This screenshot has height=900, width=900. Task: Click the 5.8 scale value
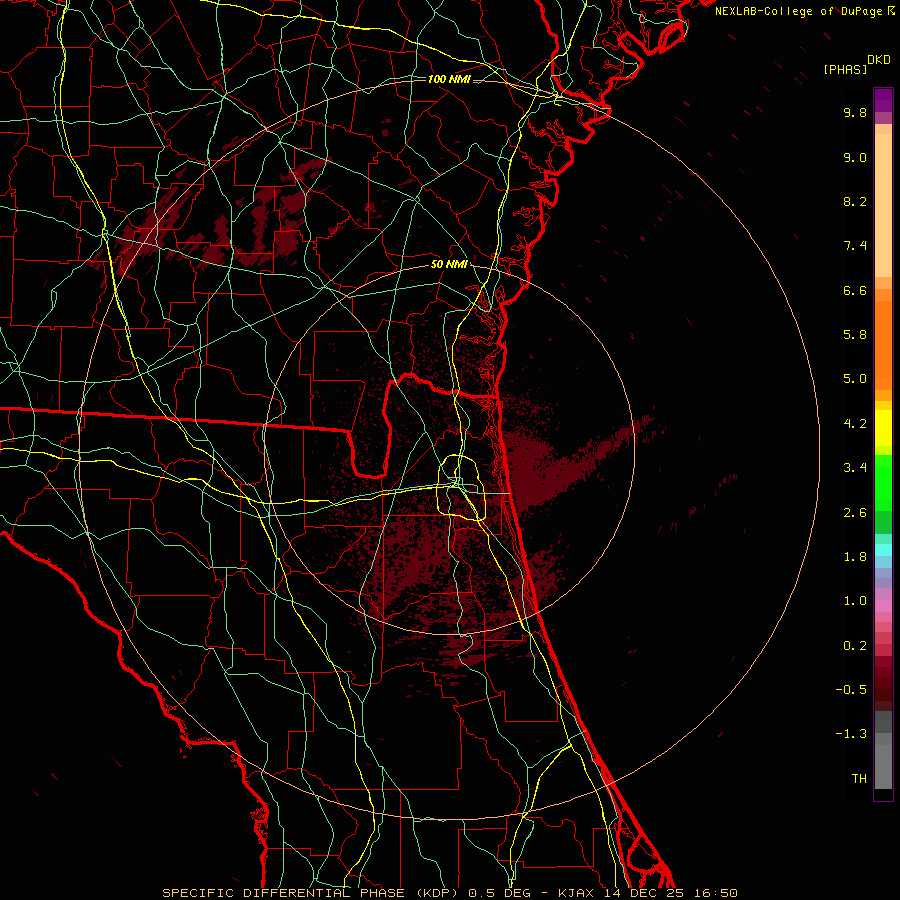[x=855, y=335]
